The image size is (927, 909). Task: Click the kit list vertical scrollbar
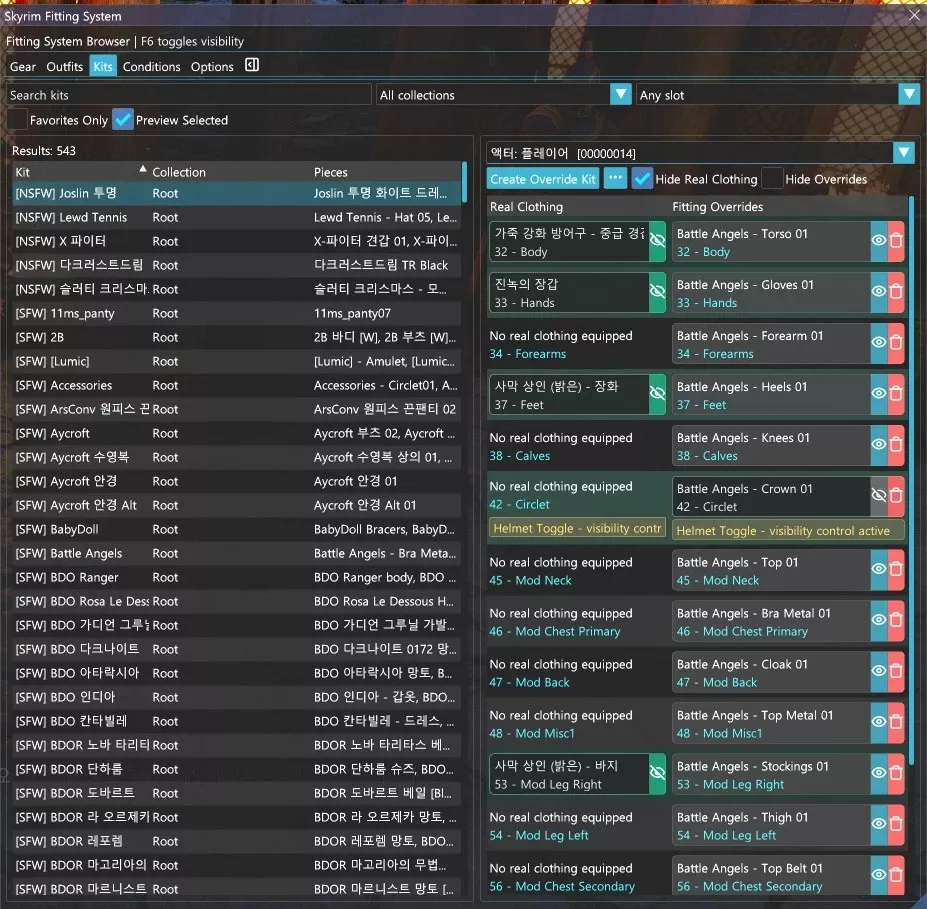464,183
